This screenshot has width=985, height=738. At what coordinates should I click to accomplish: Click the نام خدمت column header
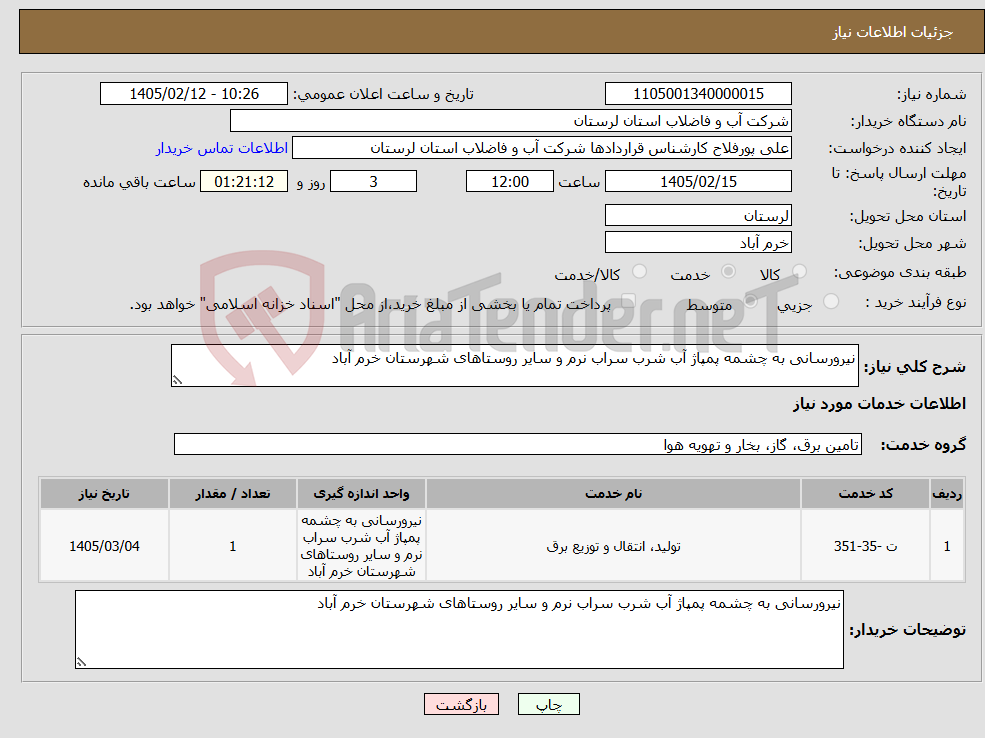pyautogui.click(x=613, y=494)
